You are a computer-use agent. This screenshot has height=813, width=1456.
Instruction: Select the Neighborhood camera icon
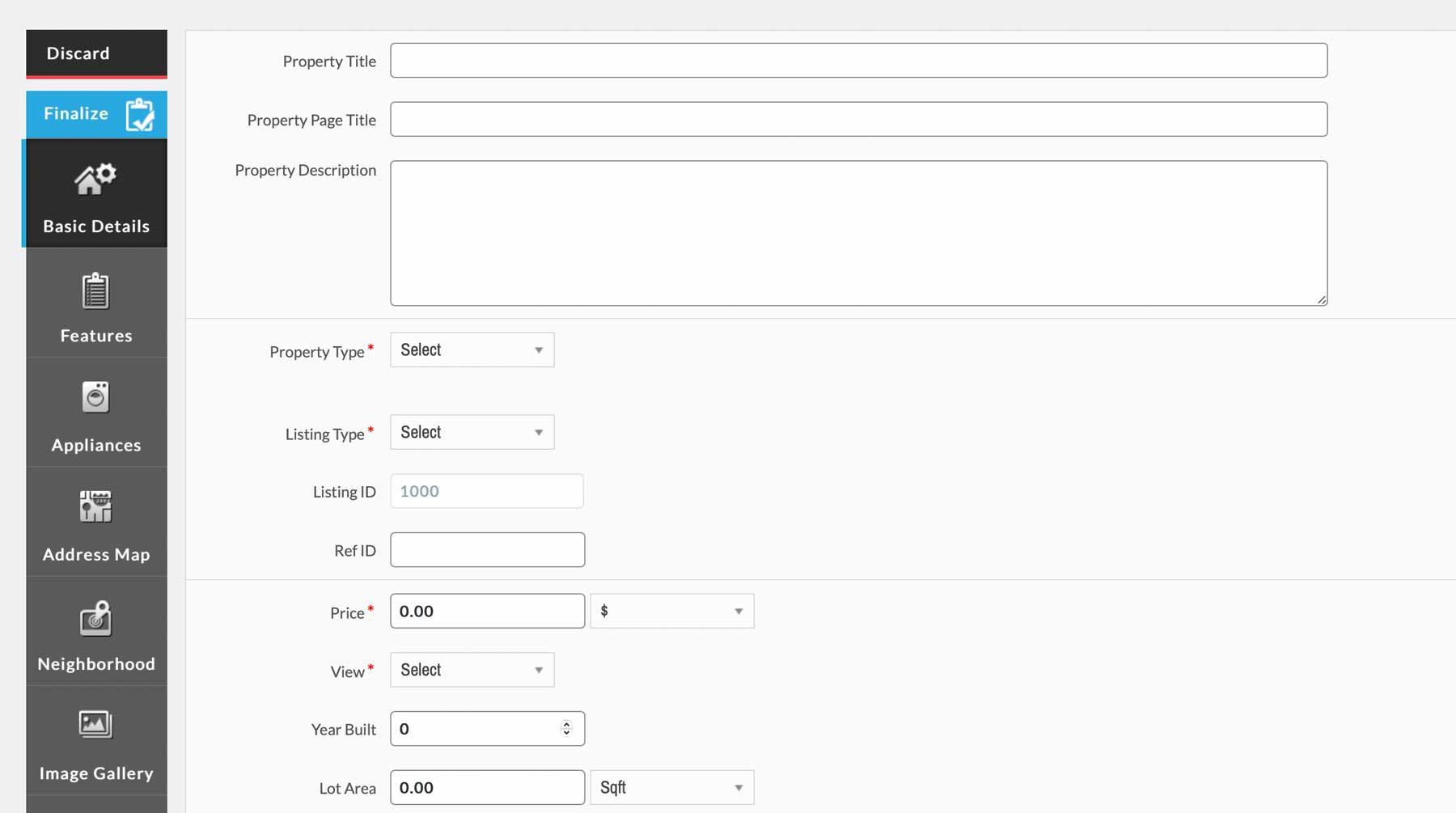96,617
